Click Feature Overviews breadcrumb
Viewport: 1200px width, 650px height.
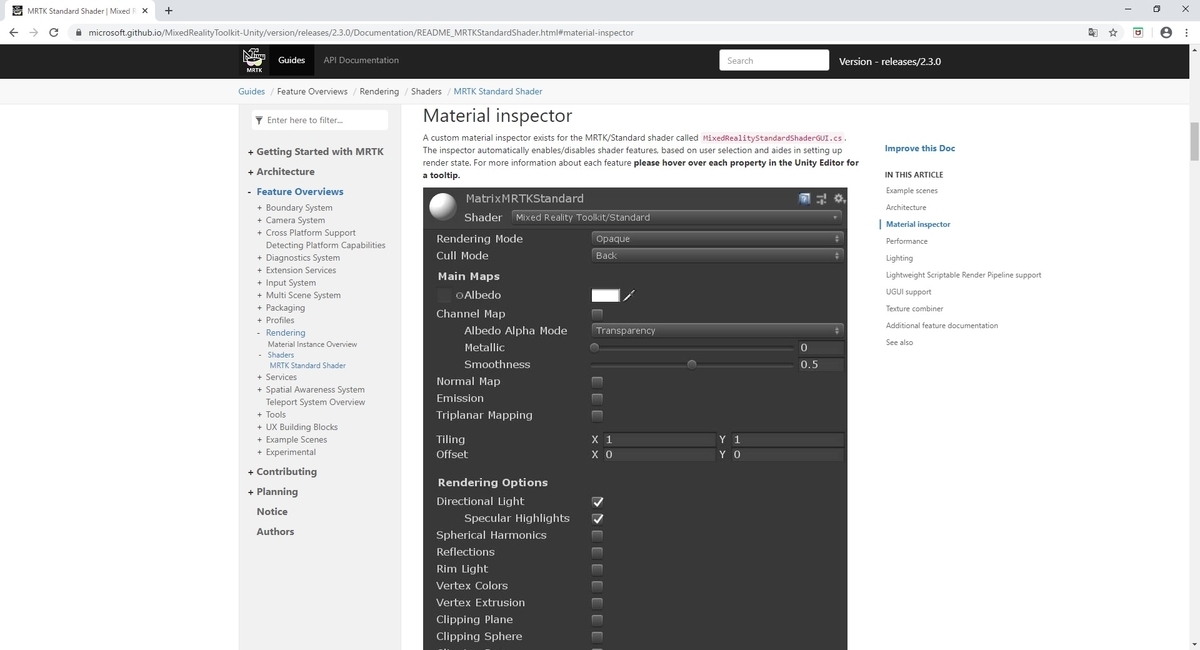(312, 91)
